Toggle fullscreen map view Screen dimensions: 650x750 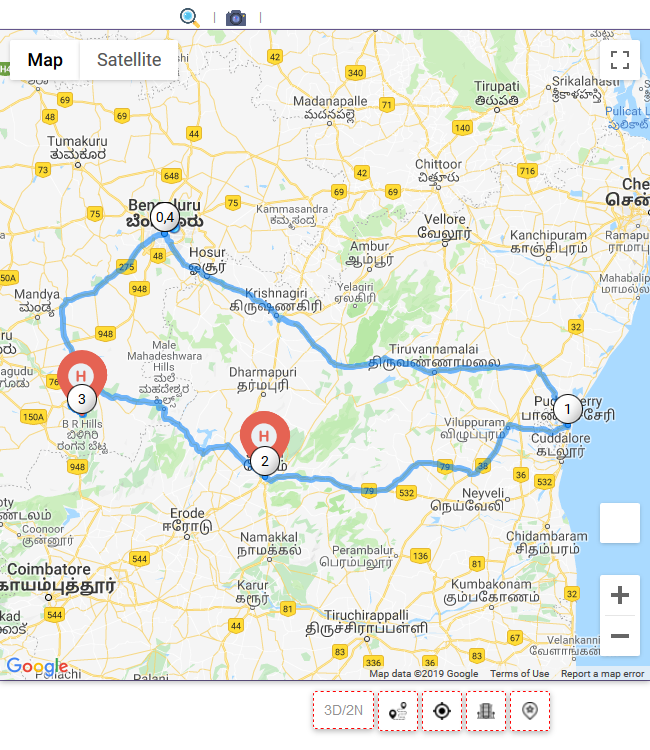click(620, 60)
